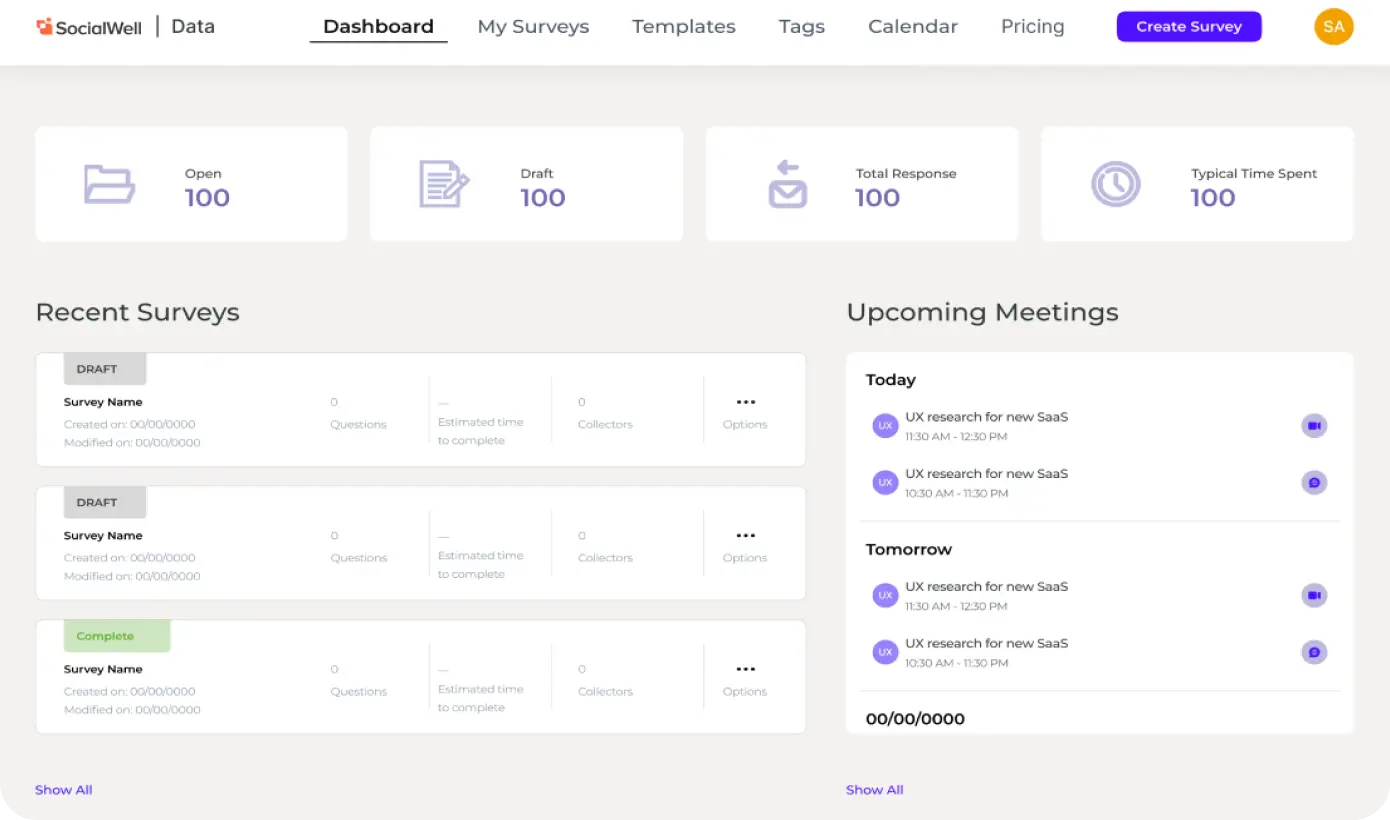Click chat icon for Today's 10:30 AM meeting
This screenshot has width=1390, height=820.
(x=1314, y=483)
